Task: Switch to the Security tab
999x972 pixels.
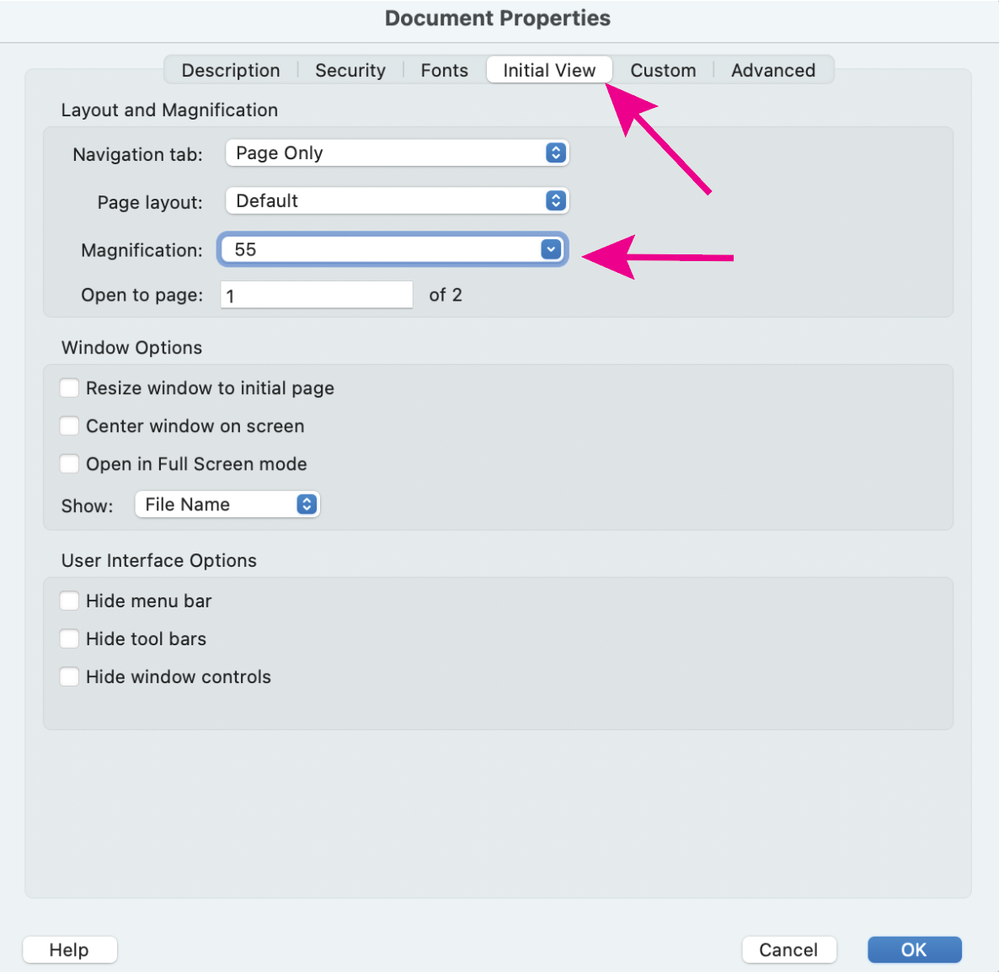Action: coord(350,70)
